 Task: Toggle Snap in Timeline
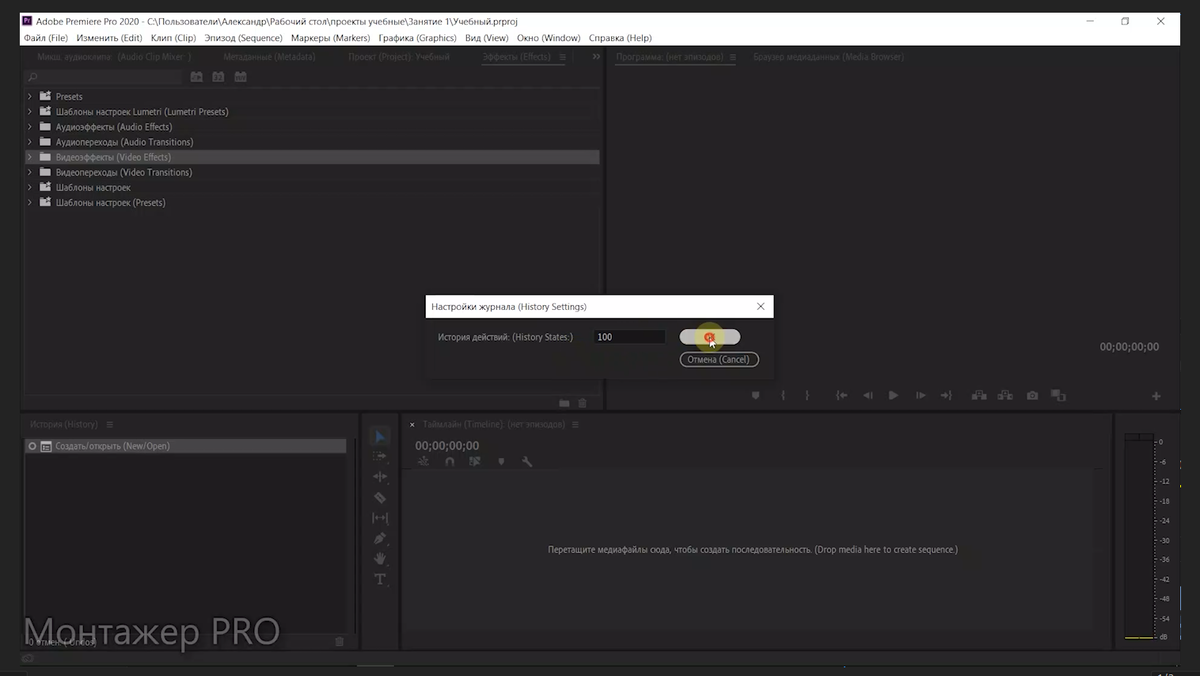450,462
